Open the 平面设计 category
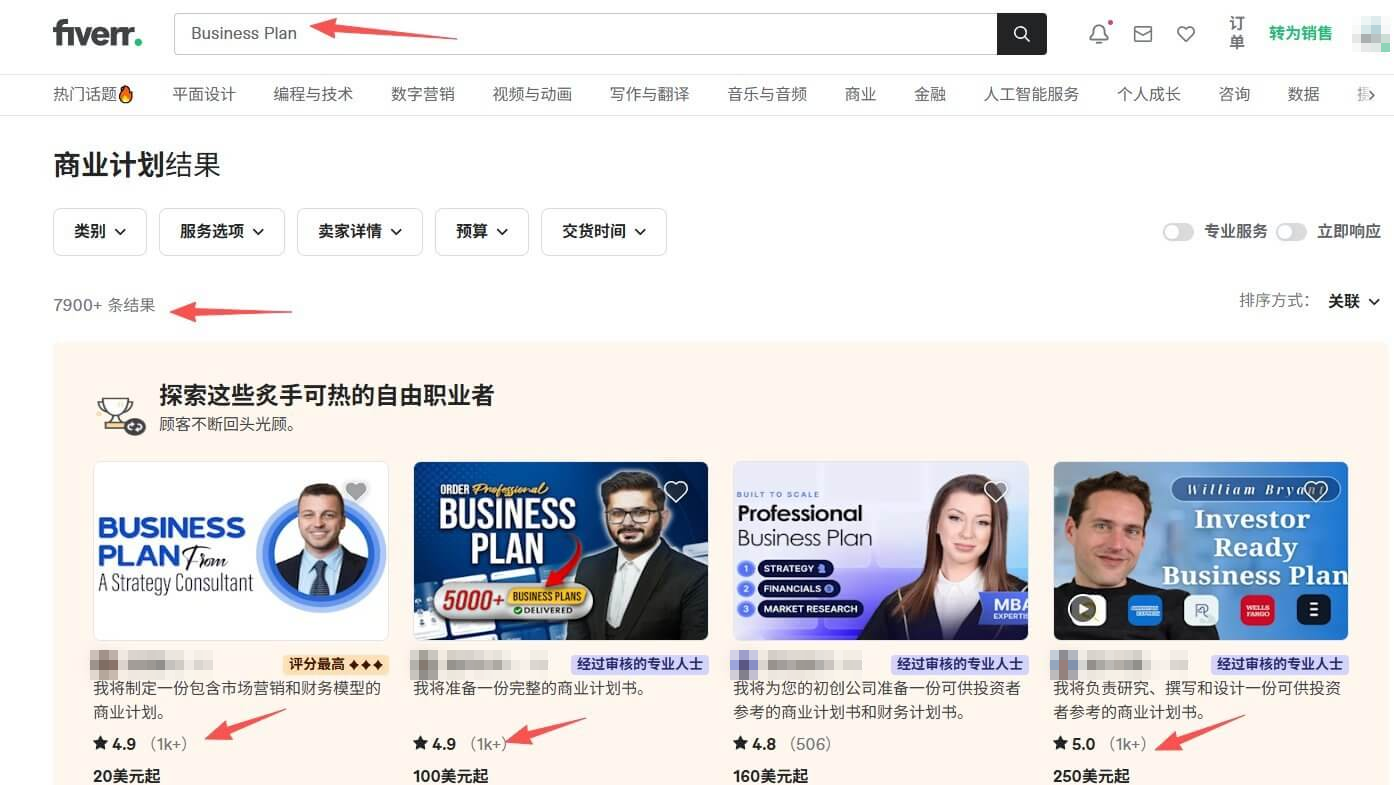 pos(204,94)
